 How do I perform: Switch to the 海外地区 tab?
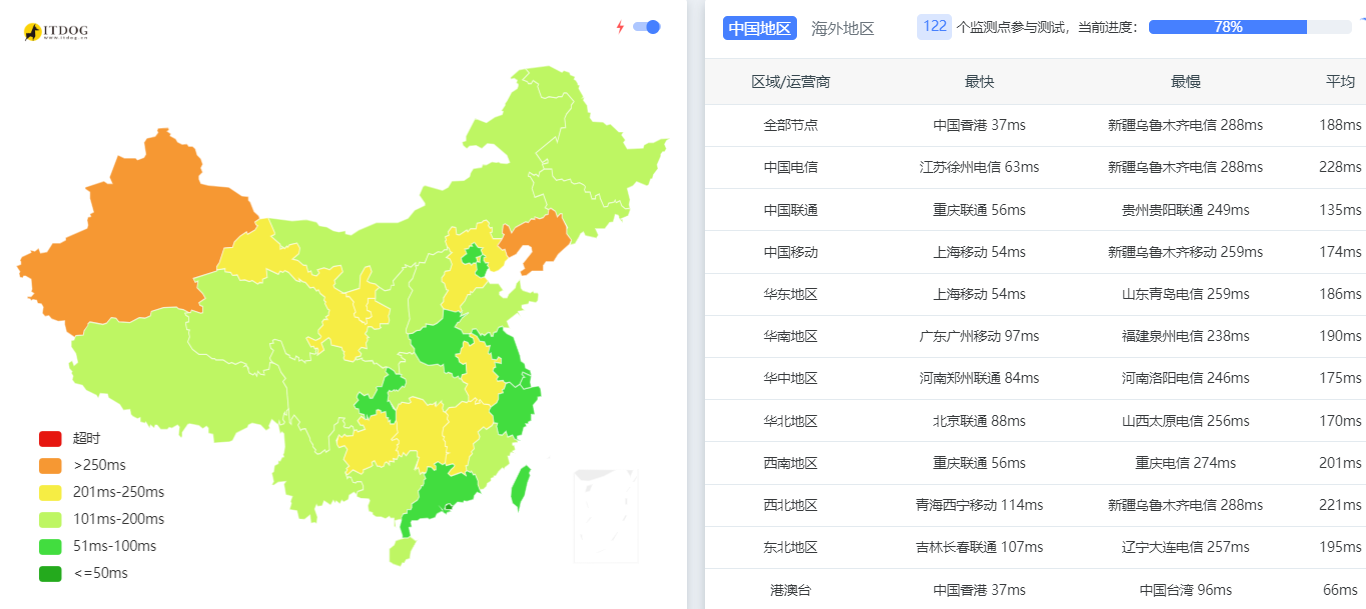pyautogui.click(x=843, y=28)
